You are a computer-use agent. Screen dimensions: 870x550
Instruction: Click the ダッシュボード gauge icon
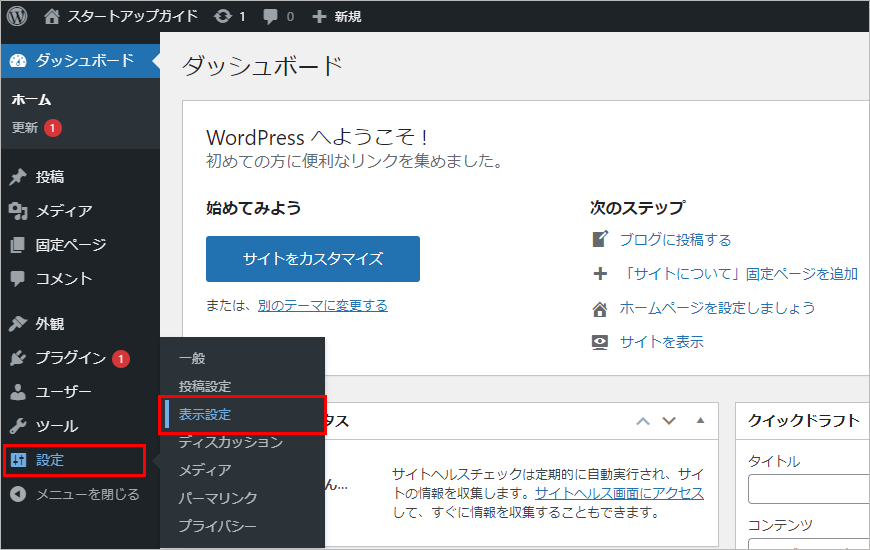point(18,60)
